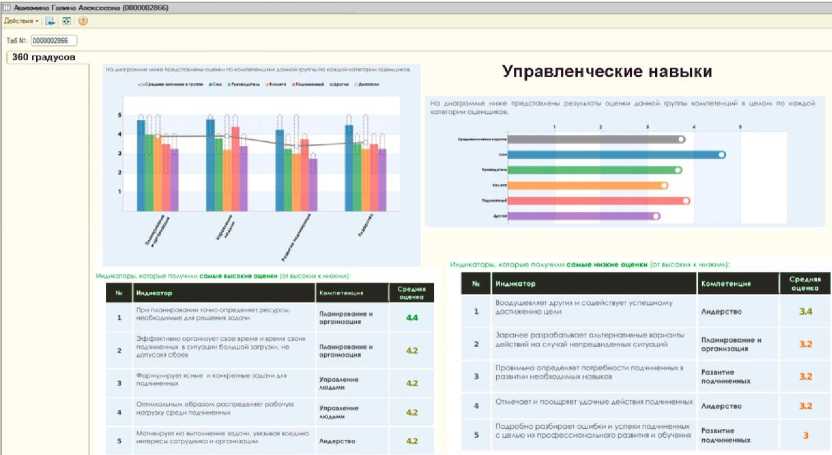Click the gray horizontal bar in right chart
Image resolution: width=832 pixels, height=455 pixels.
coord(596,139)
